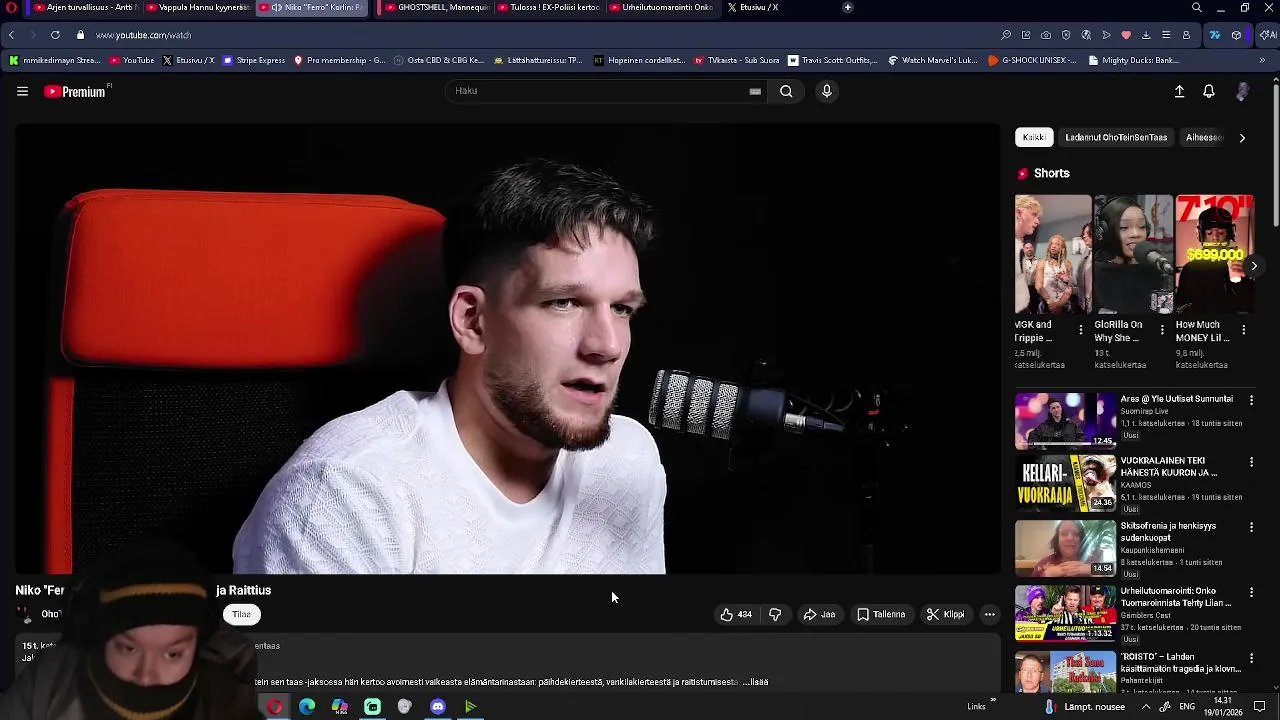
Task: Open TVkaista - Sub Suora bookmark
Action: (x=736, y=60)
